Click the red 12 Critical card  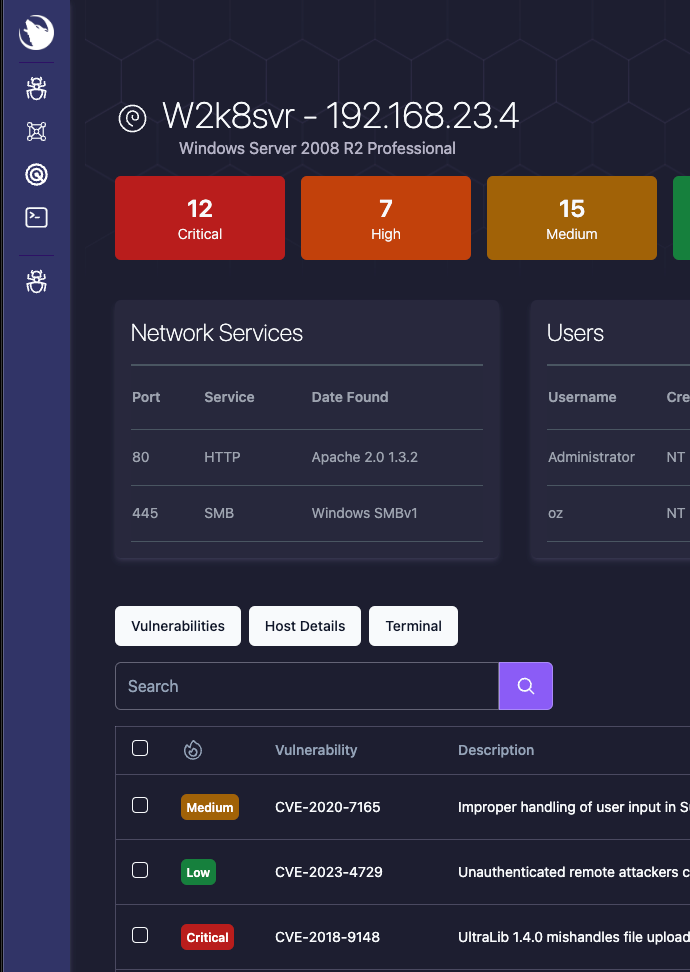click(200, 218)
